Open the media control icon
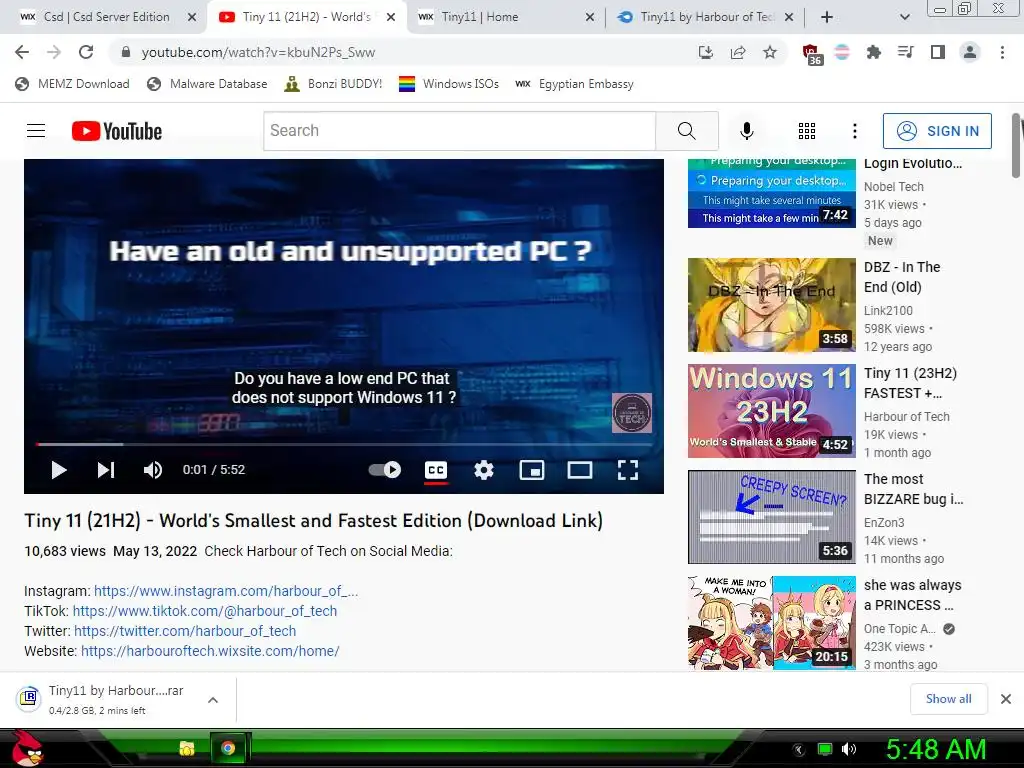The image size is (1024, 768). click(906, 52)
